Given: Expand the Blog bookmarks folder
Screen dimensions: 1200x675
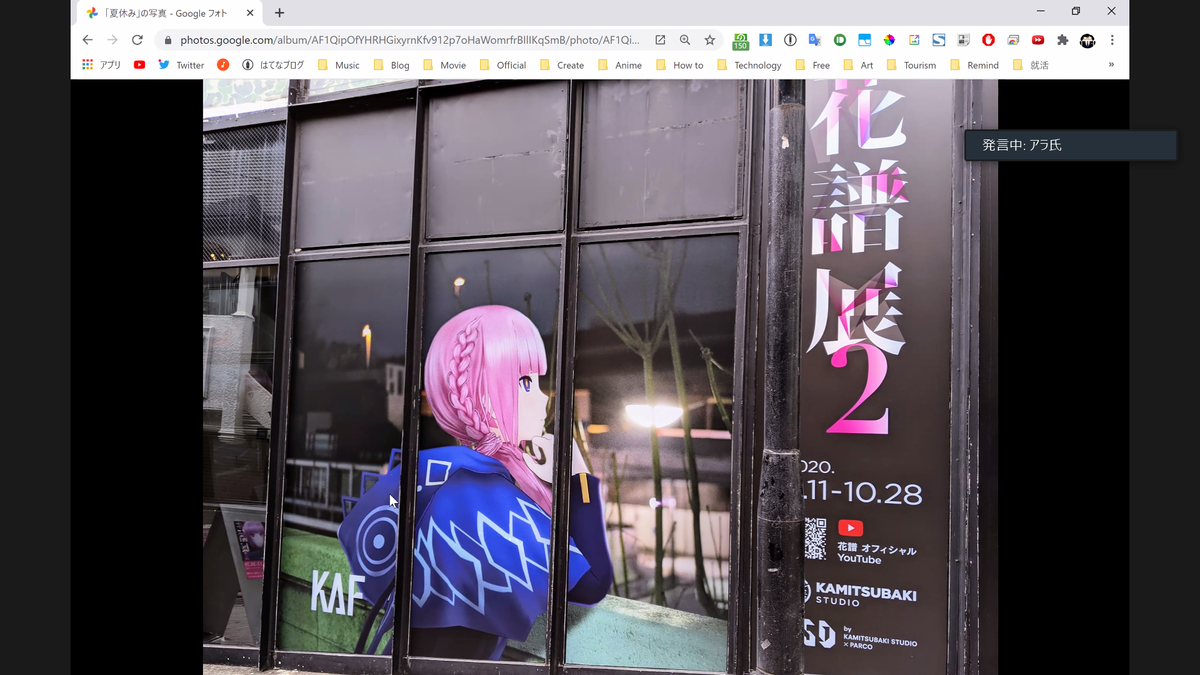Looking at the screenshot, I should [391, 65].
